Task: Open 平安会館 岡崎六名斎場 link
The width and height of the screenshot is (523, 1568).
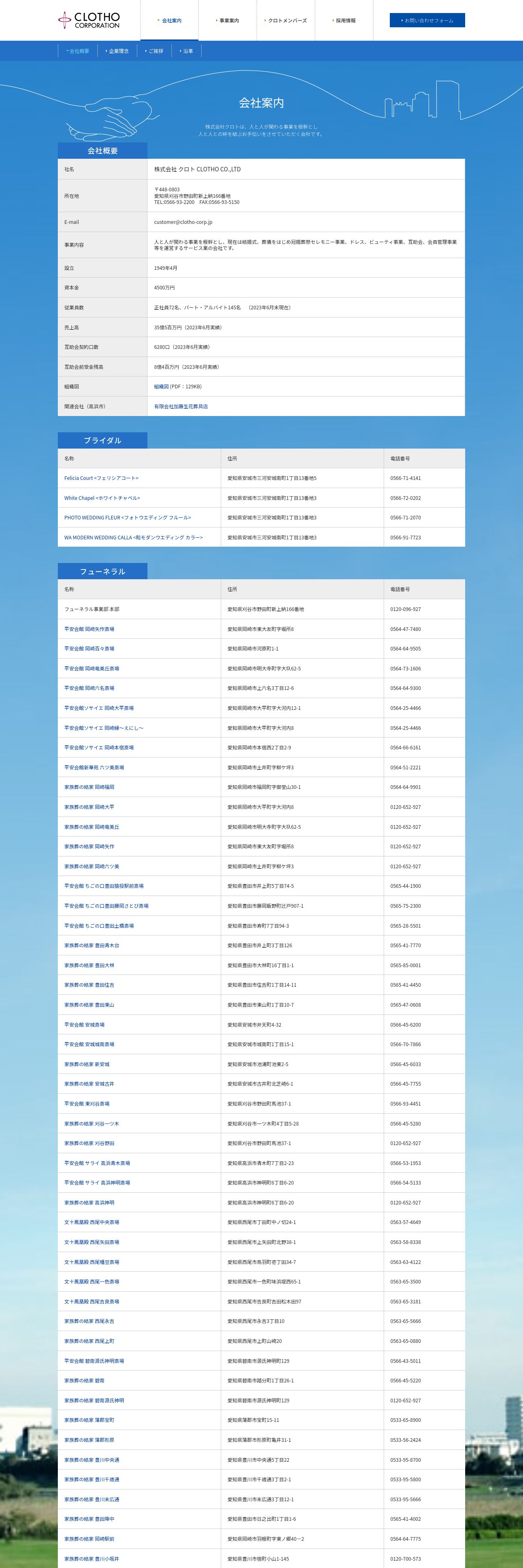Action: pyautogui.click(x=90, y=688)
